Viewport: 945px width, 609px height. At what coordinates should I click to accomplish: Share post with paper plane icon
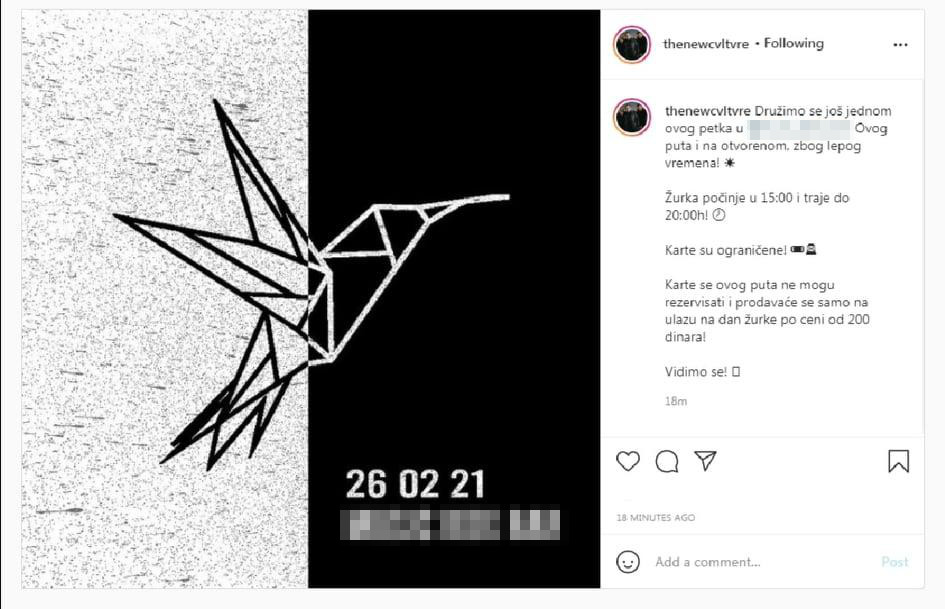(x=705, y=461)
